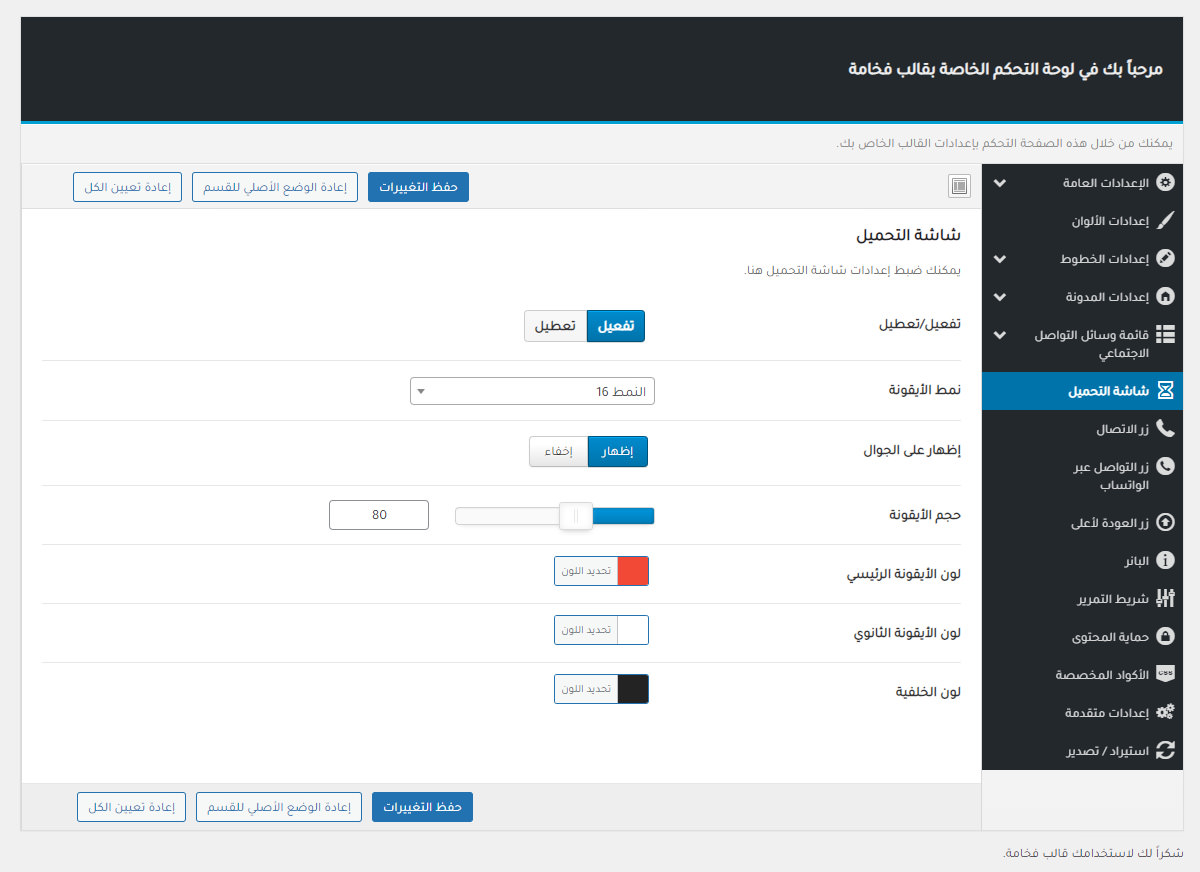1200x872 pixels.
Task: Click the WhatsApp icon in the sidebar
Action: (1165, 467)
